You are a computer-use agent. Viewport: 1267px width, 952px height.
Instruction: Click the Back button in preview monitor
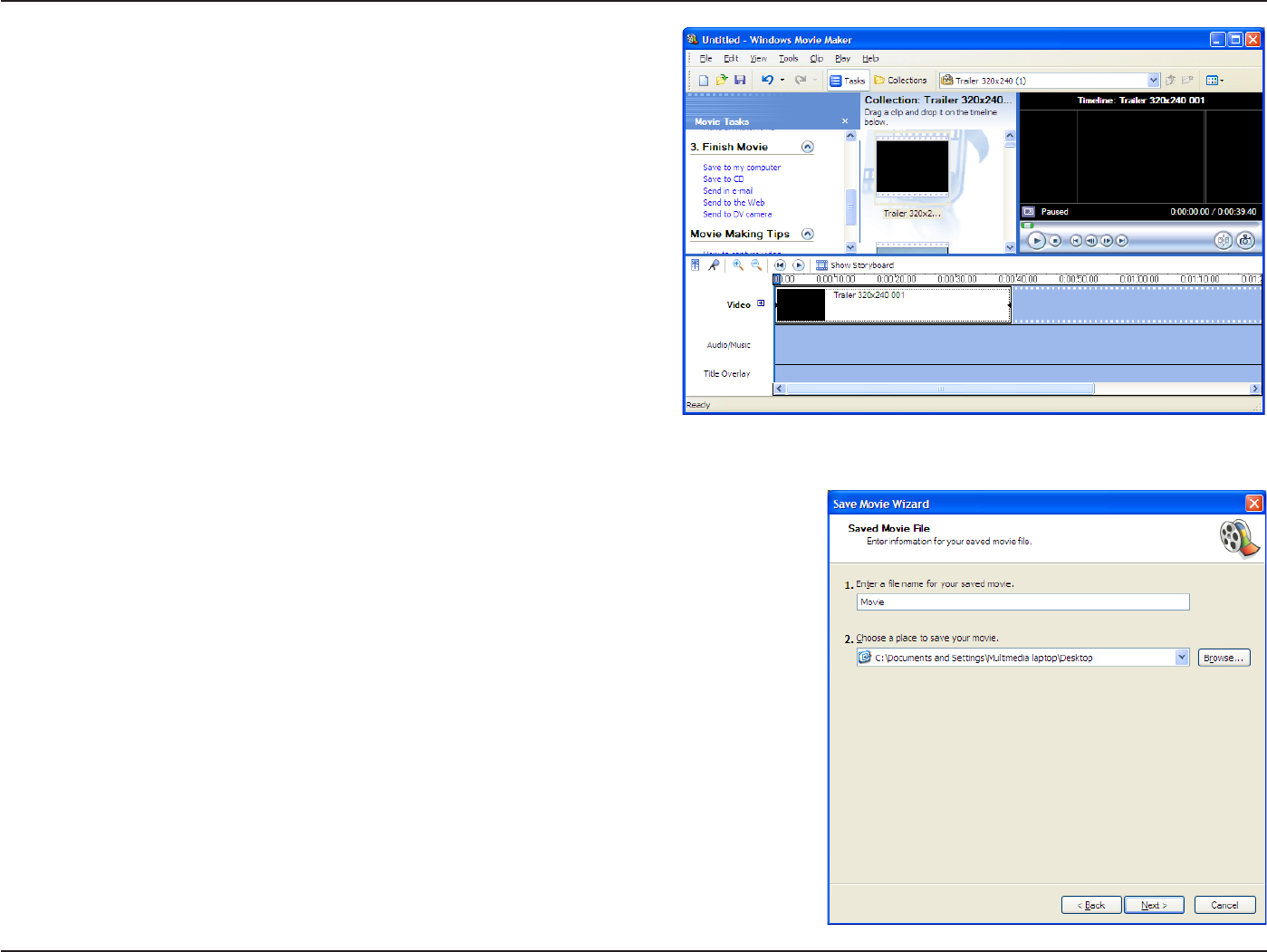coord(1076,241)
